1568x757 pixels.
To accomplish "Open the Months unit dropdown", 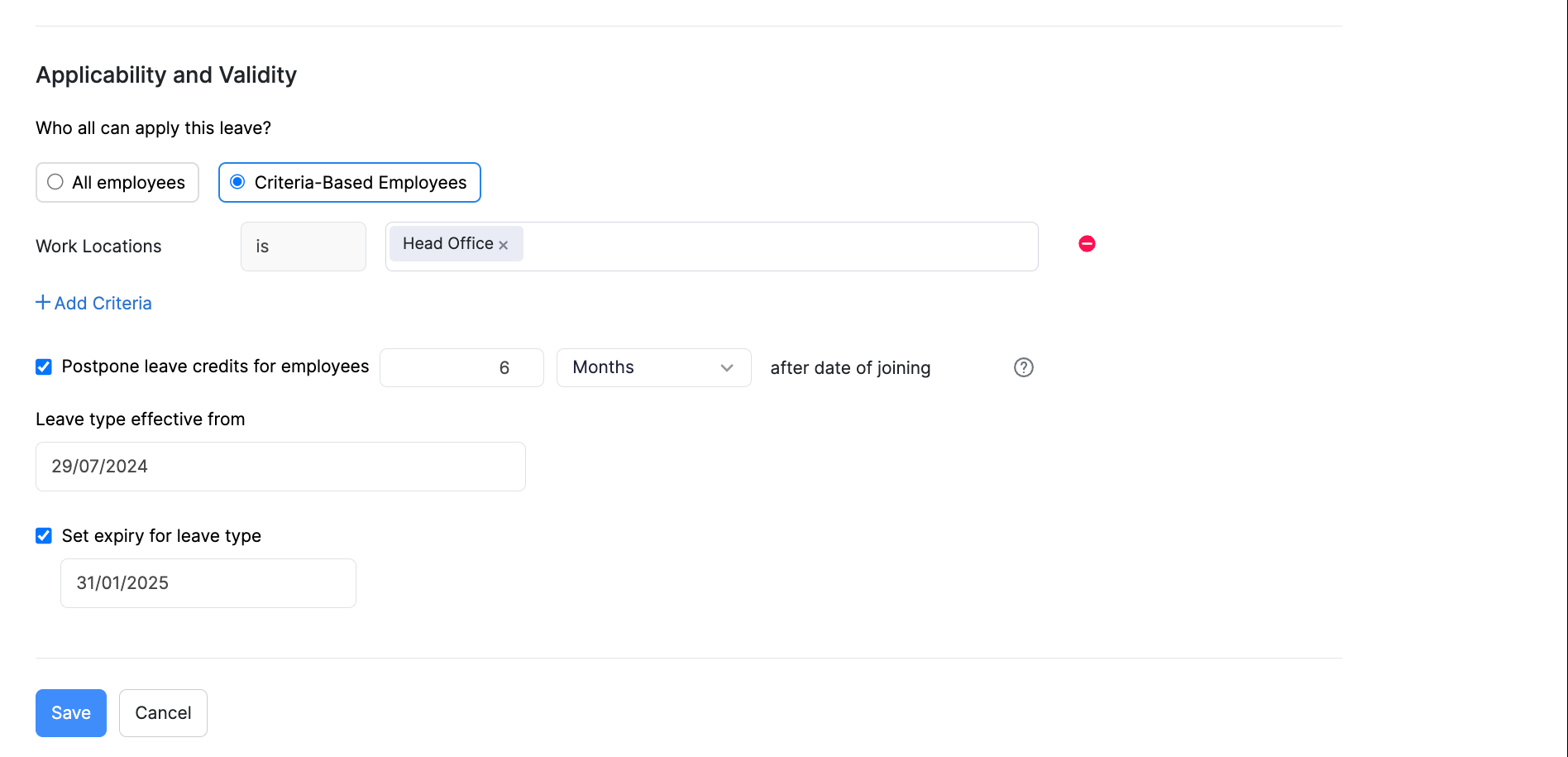I will (653, 368).
